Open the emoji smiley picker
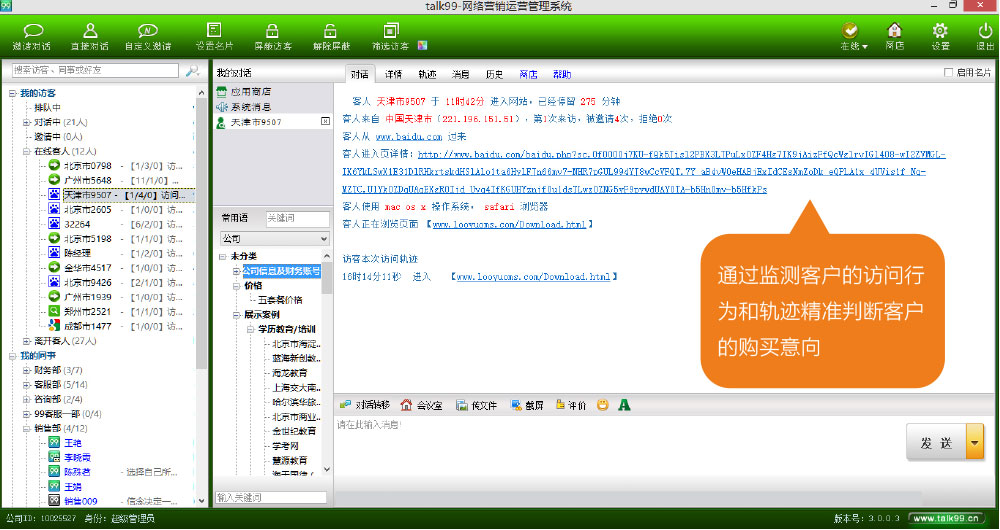Screen dimensions: 1000x530 [602, 405]
